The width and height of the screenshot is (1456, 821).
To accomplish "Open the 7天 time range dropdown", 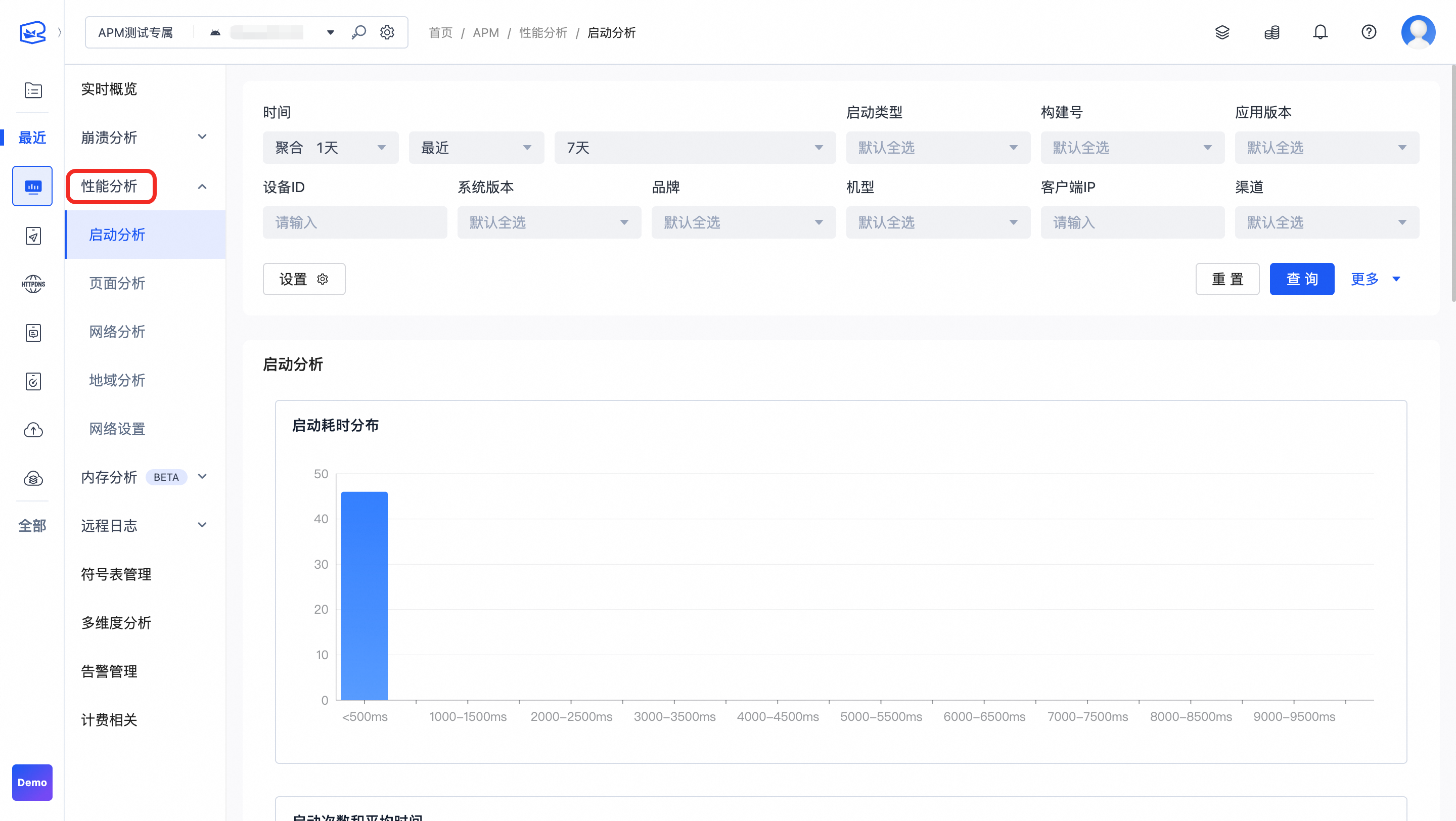I will (694, 148).
